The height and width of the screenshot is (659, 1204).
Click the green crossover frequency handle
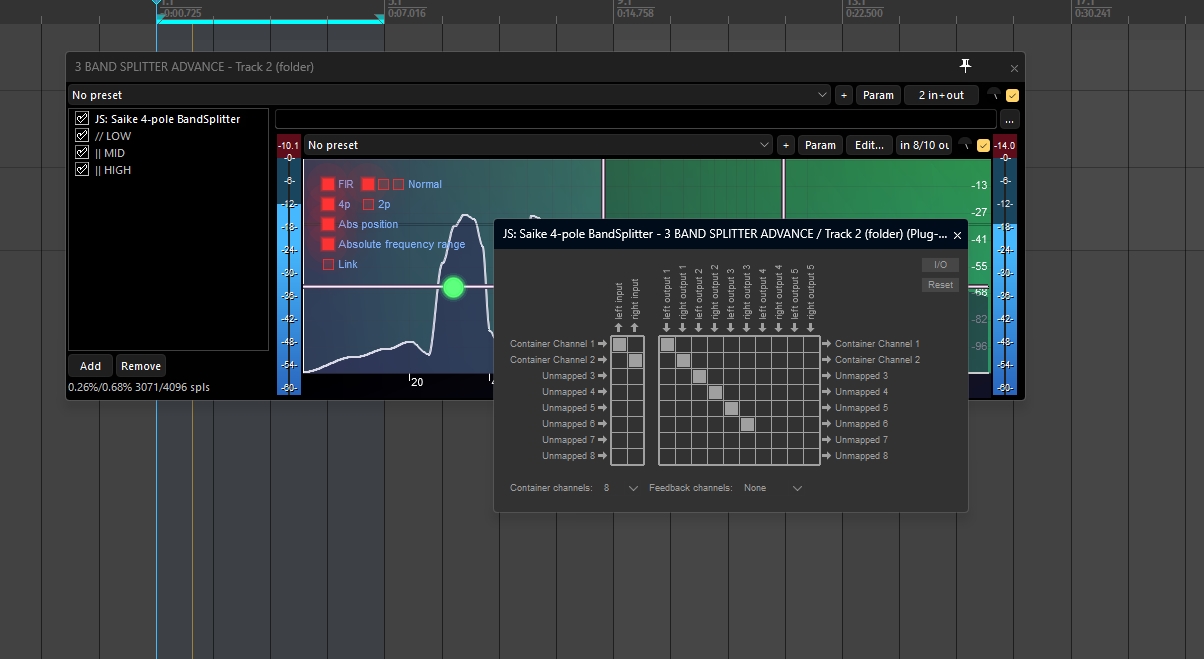[453, 288]
